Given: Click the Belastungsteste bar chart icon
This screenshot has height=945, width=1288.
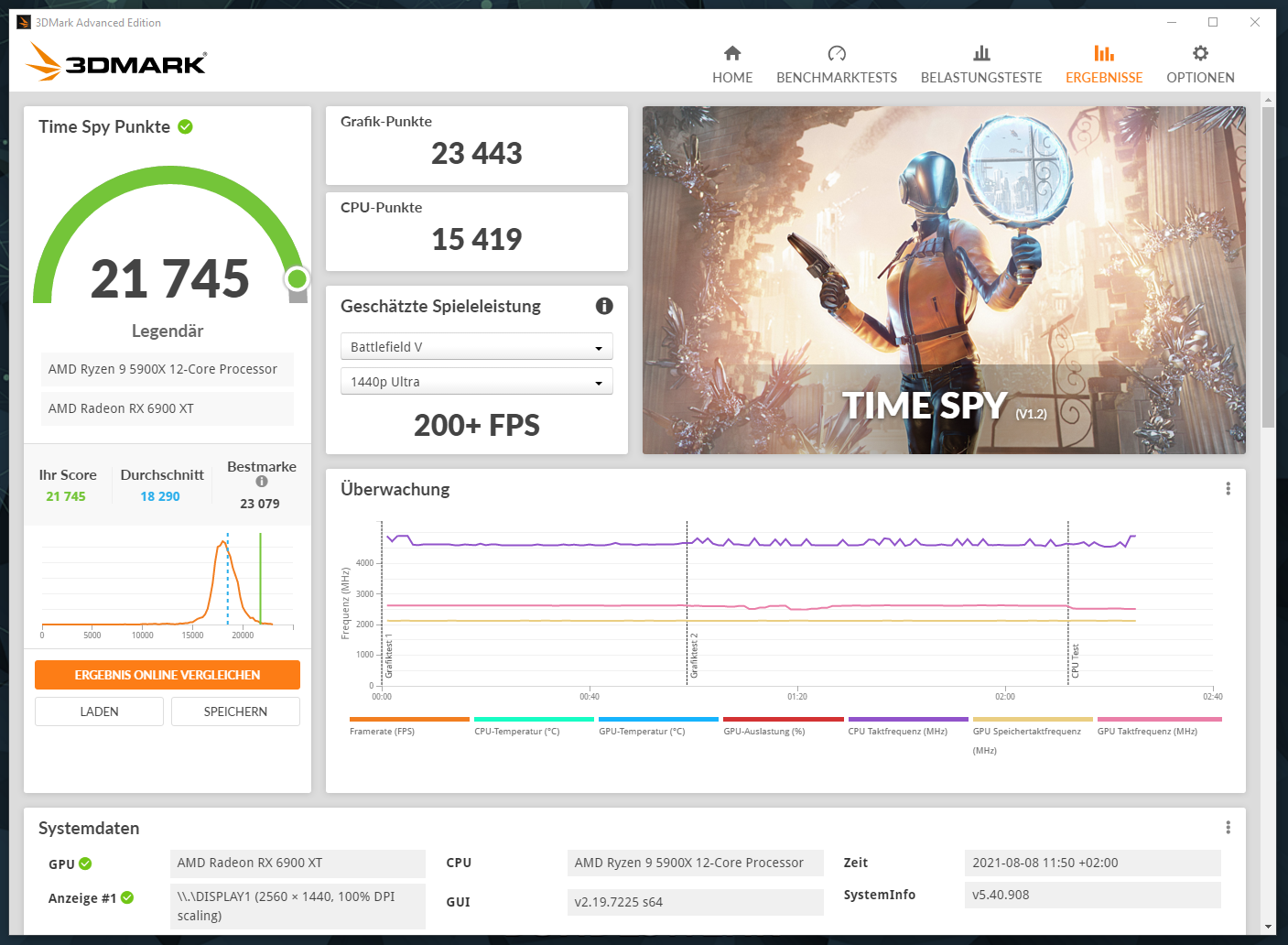Looking at the screenshot, I should (981, 53).
